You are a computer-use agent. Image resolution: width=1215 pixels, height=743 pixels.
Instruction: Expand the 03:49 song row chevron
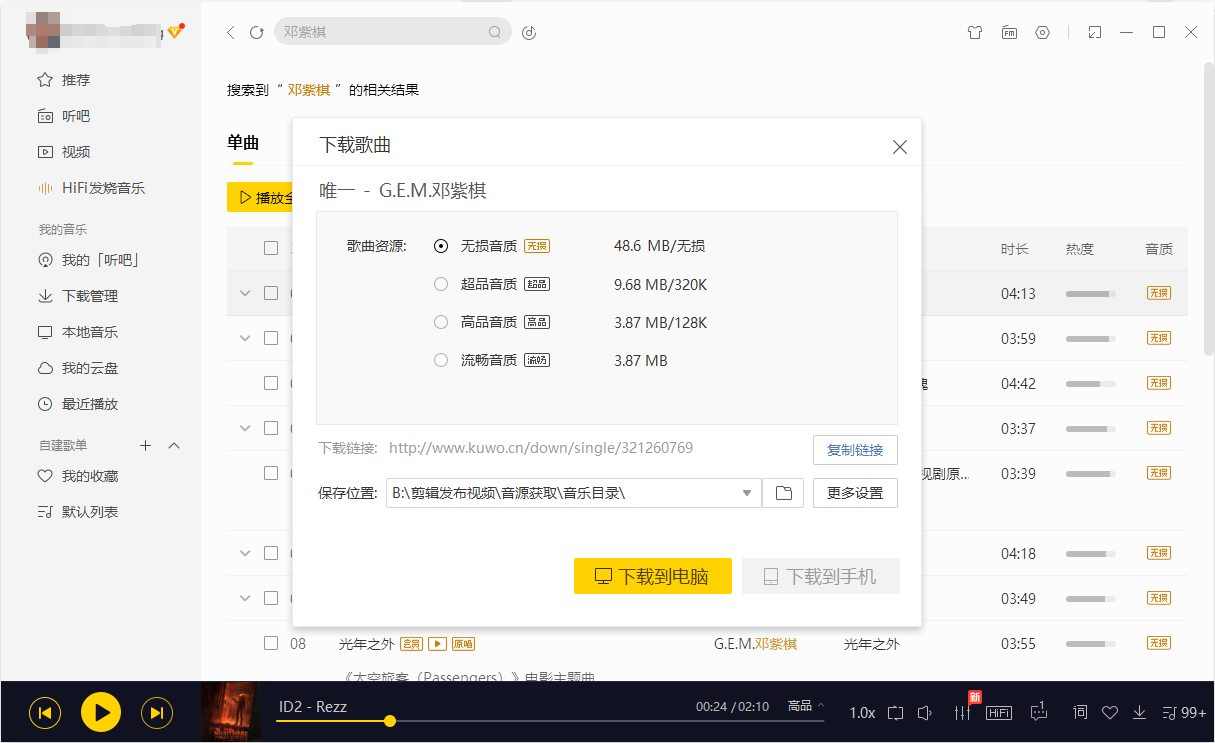(x=245, y=598)
